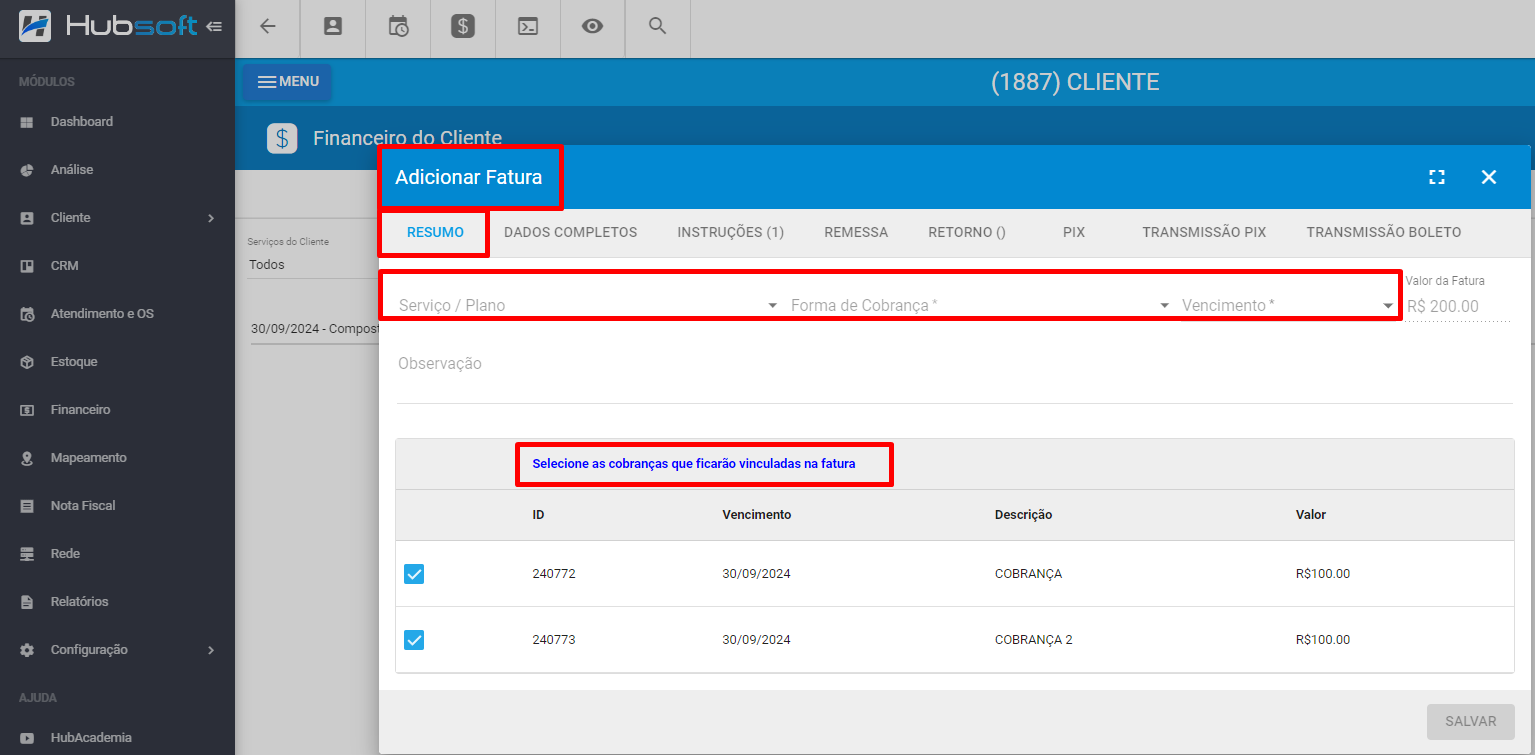Screen dimensions: 1535x755
Task: Click the Financeiro do Cliente dollar icon
Action: tap(282, 138)
